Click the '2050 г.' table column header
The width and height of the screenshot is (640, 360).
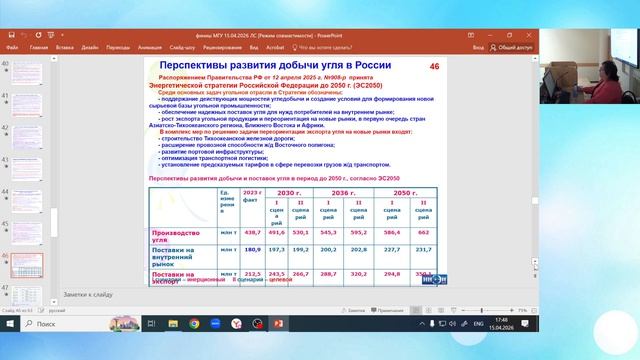[405, 193]
